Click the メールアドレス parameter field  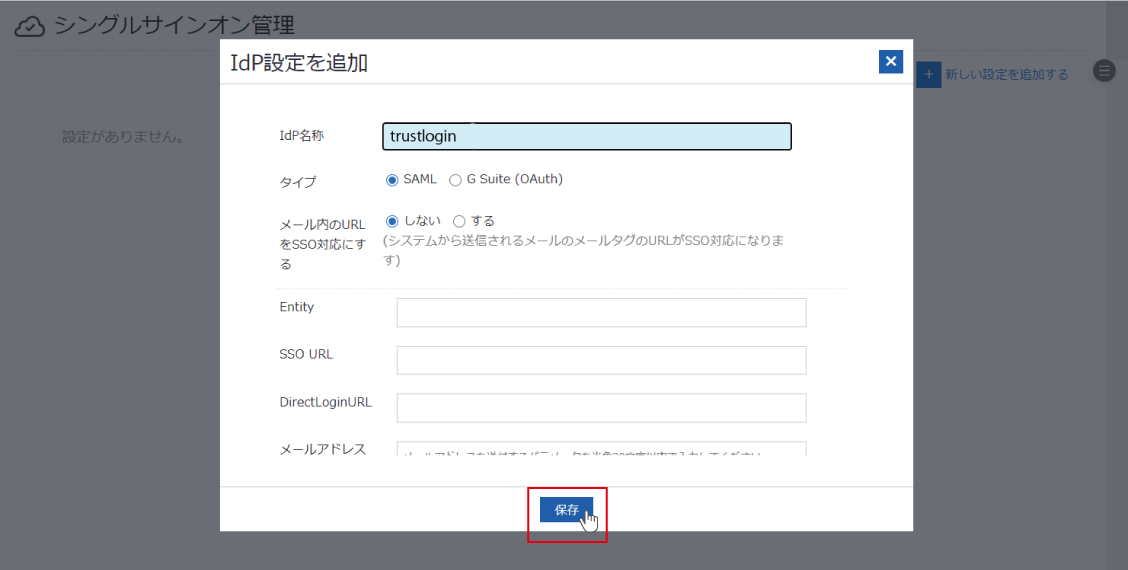click(x=601, y=448)
